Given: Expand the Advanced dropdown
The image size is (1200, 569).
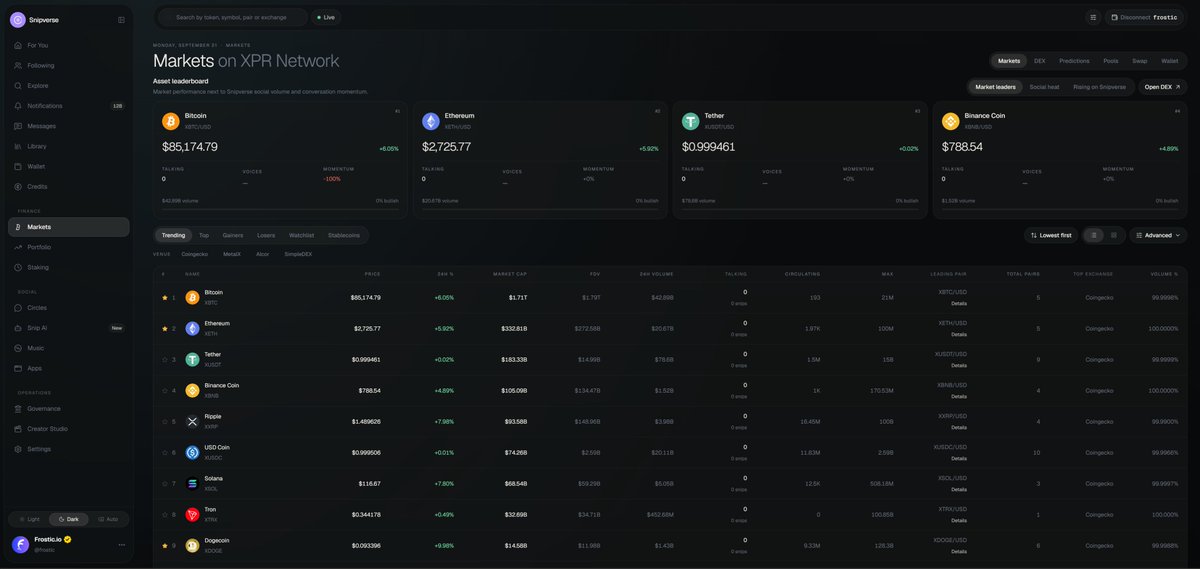Looking at the screenshot, I should coord(1158,235).
